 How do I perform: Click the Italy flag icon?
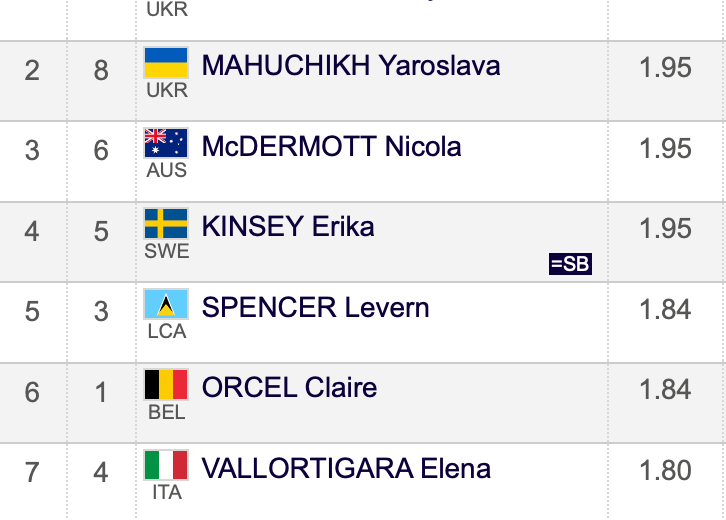coord(166,465)
